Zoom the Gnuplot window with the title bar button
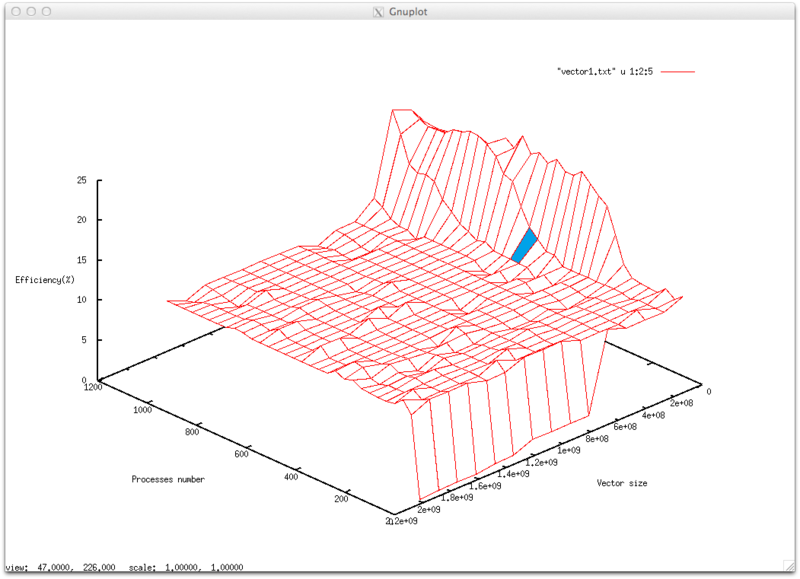 46,11
